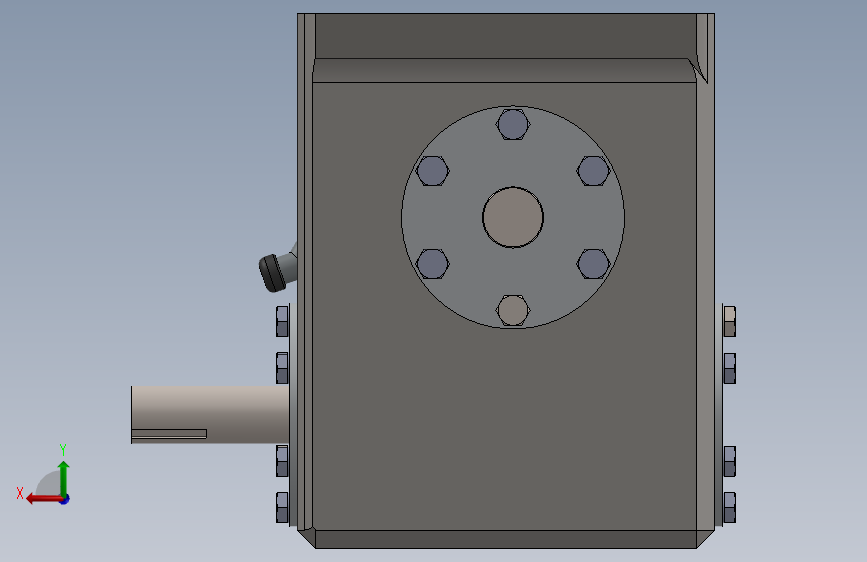867x562 pixels.
Task: Select the upper-left hex bolt on round flange
Action: click(x=432, y=170)
